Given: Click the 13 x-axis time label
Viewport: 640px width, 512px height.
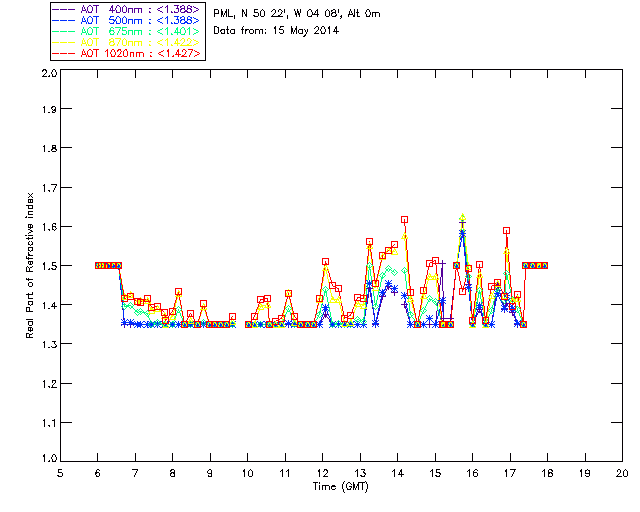Looking at the screenshot, I should (x=360, y=473).
